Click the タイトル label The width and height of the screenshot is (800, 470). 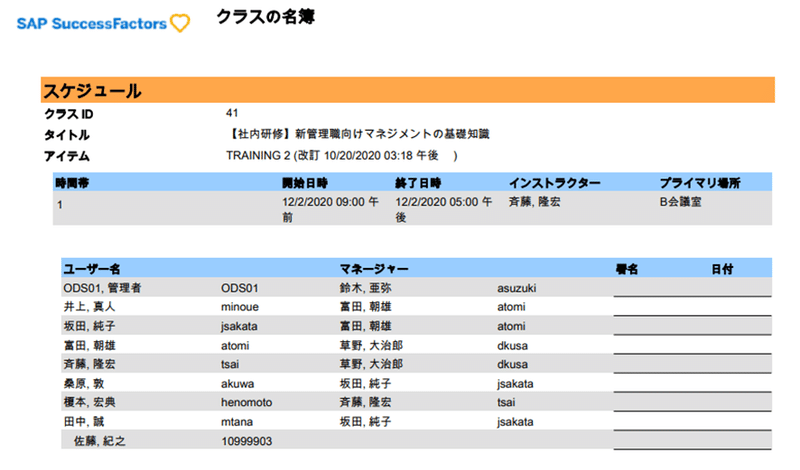pos(67,135)
